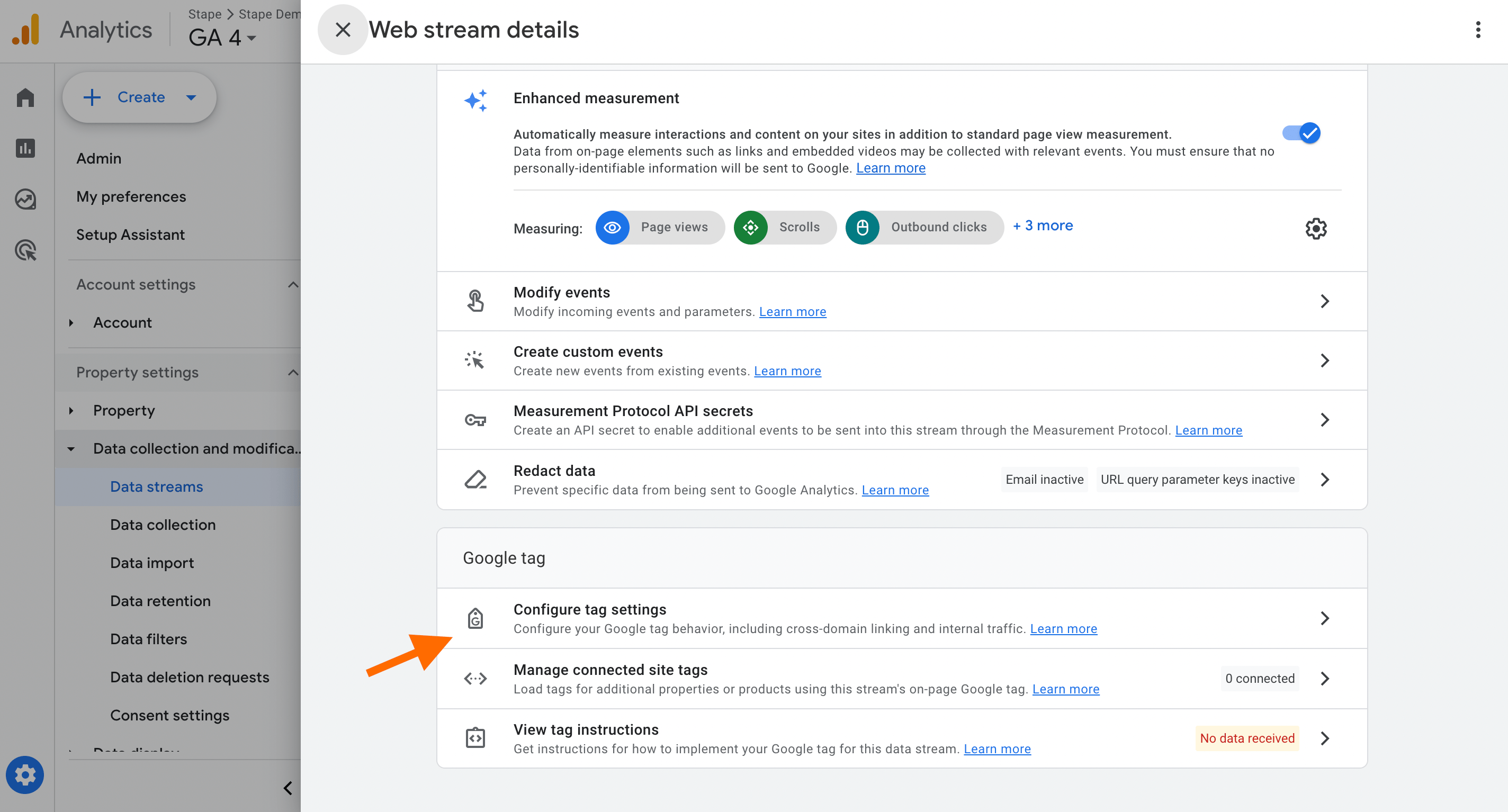Open the Advertising icon in left rail

[x=25, y=250]
